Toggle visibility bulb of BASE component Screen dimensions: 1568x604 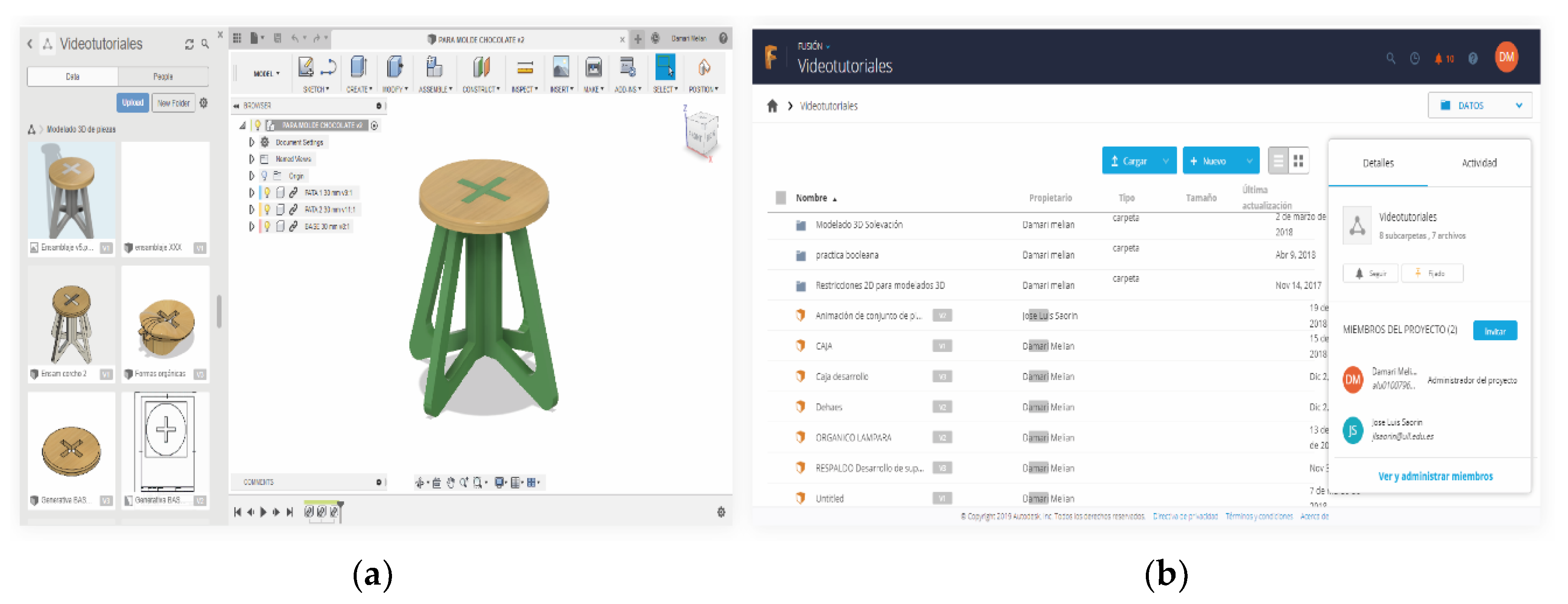pos(267,226)
